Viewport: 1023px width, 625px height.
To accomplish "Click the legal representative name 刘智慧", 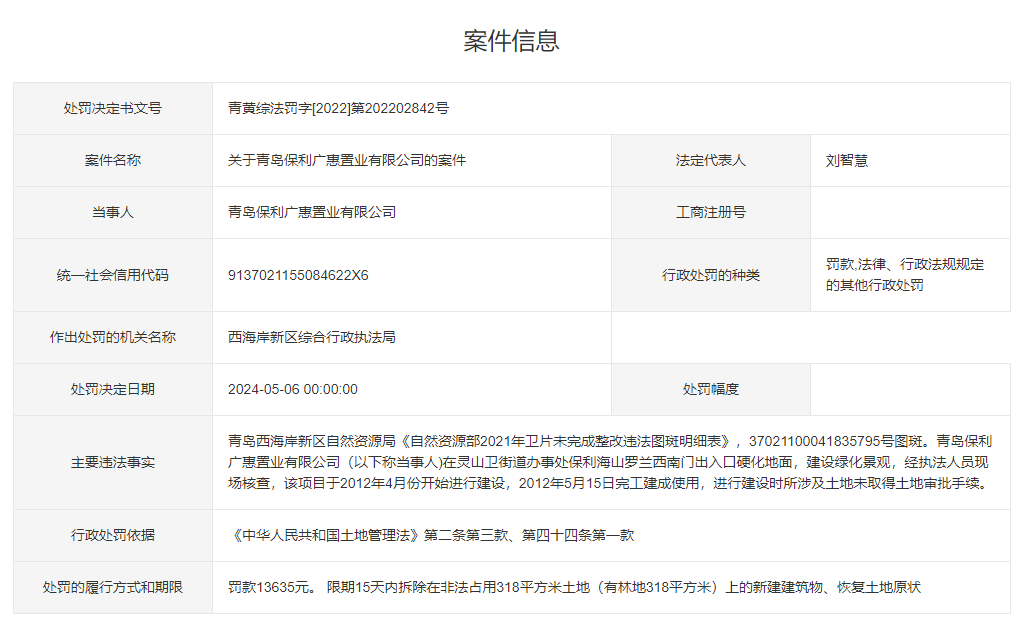I will (846, 160).
